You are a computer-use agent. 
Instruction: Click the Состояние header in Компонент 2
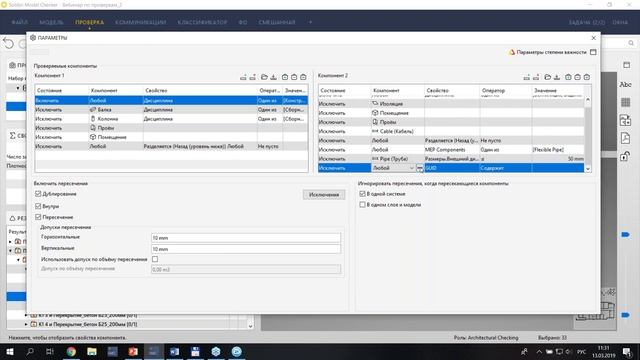tap(344, 90)
